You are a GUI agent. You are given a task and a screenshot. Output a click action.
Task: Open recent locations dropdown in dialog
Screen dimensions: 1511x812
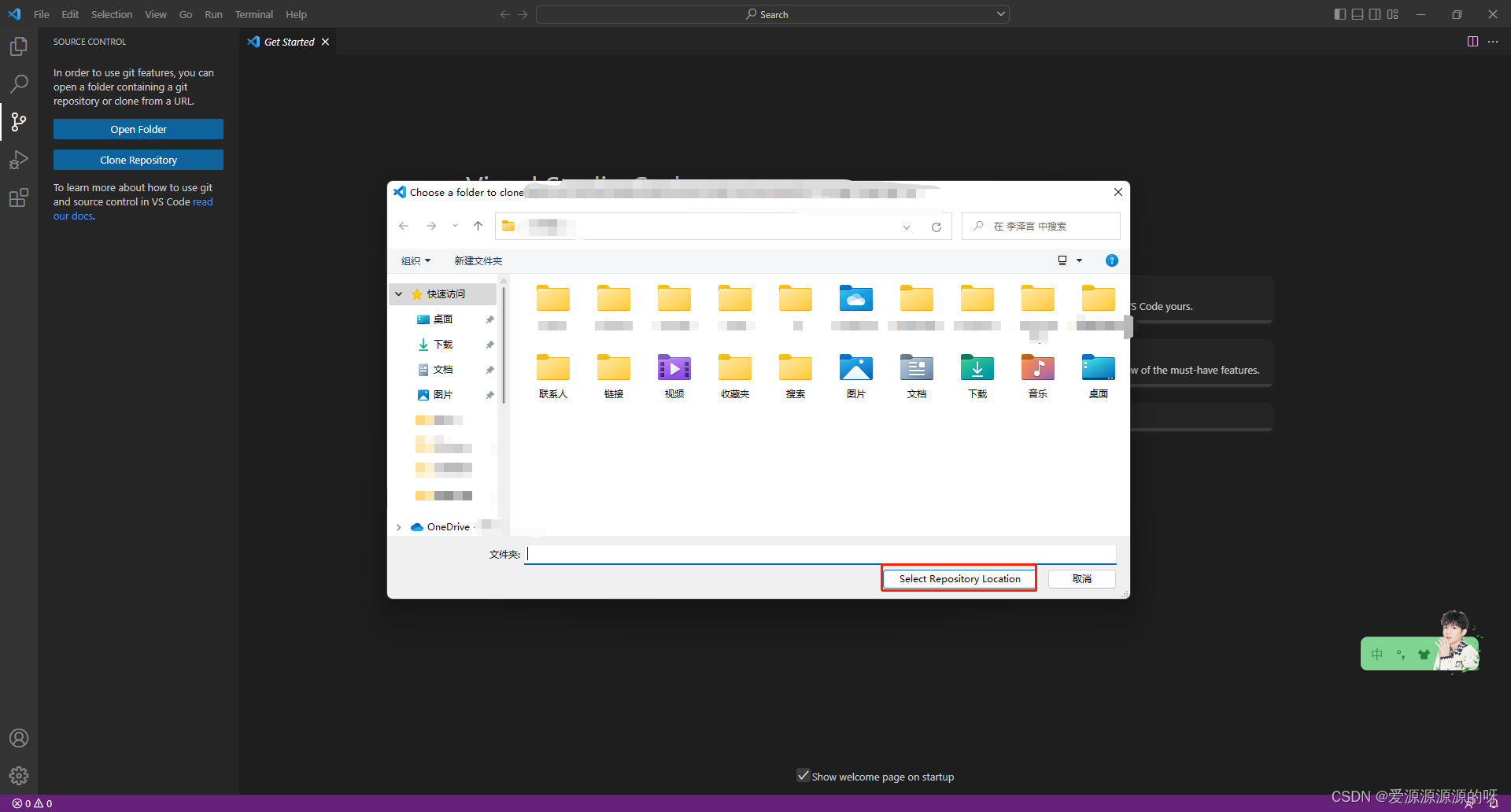tap(455, 226)
